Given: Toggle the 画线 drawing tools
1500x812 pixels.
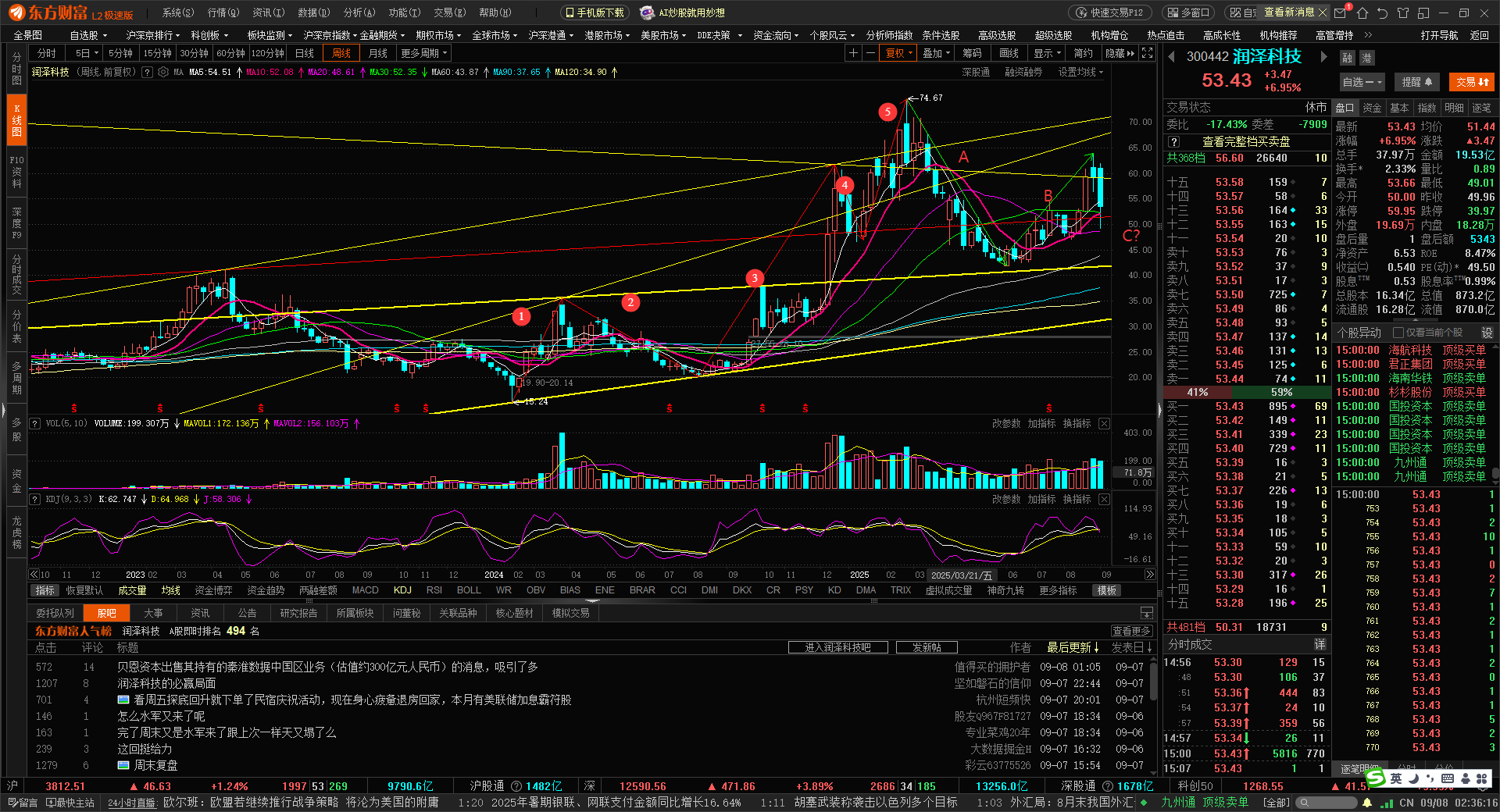Looking at the screenshot, I should click(x=1009, y=53).
